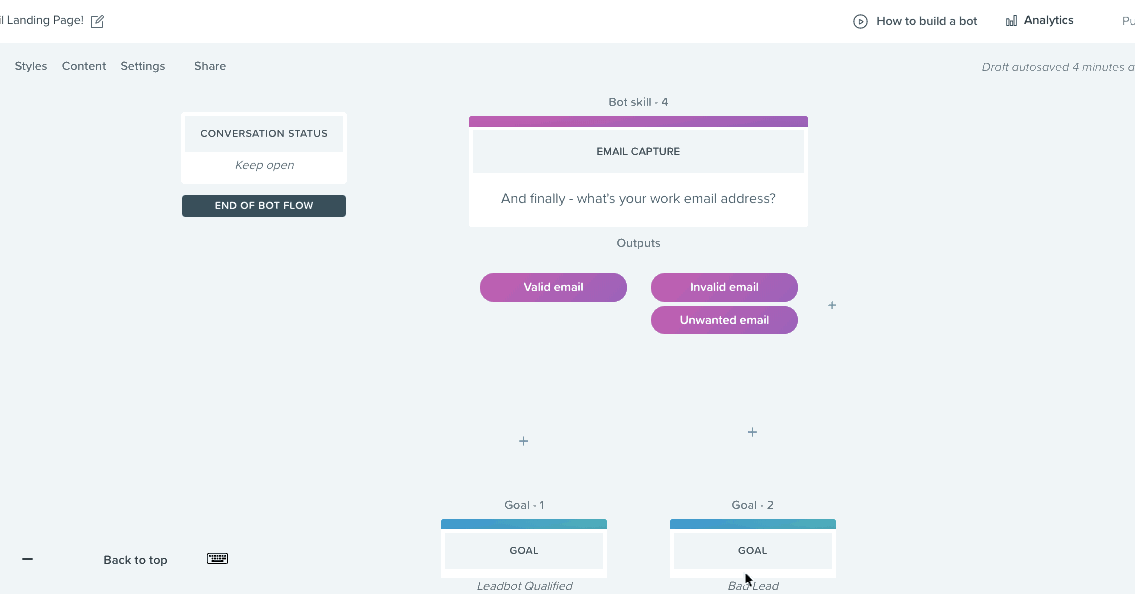Click the Leadbot Qualified goal name
This screenshot has height=594, width=1135.
[524, 586]
